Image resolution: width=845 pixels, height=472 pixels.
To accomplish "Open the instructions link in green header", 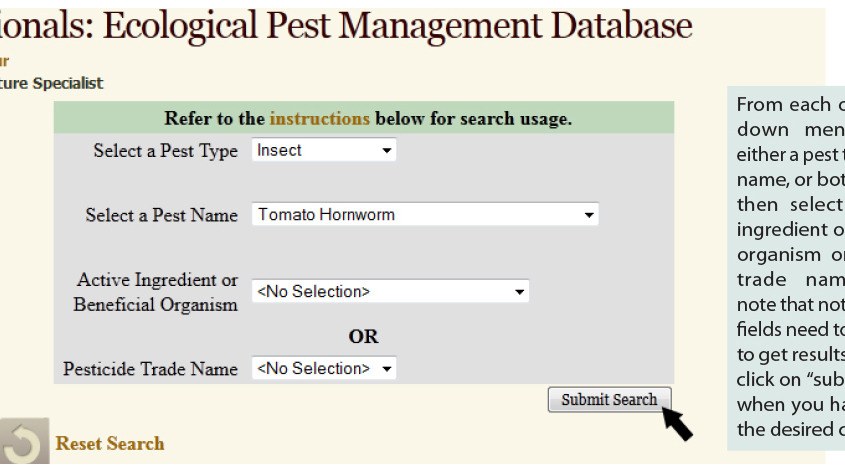I will coord(319,119).
